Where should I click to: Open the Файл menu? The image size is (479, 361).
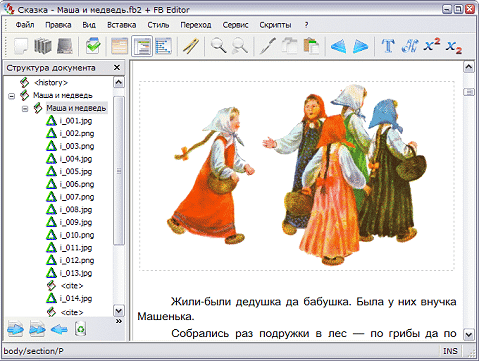click(x=25, y=25)
